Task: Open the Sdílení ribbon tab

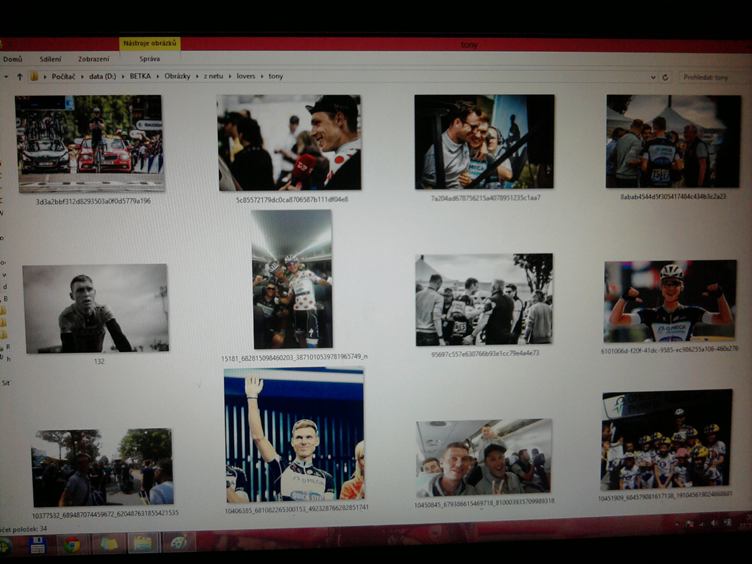Action: [x=50, y=59]
